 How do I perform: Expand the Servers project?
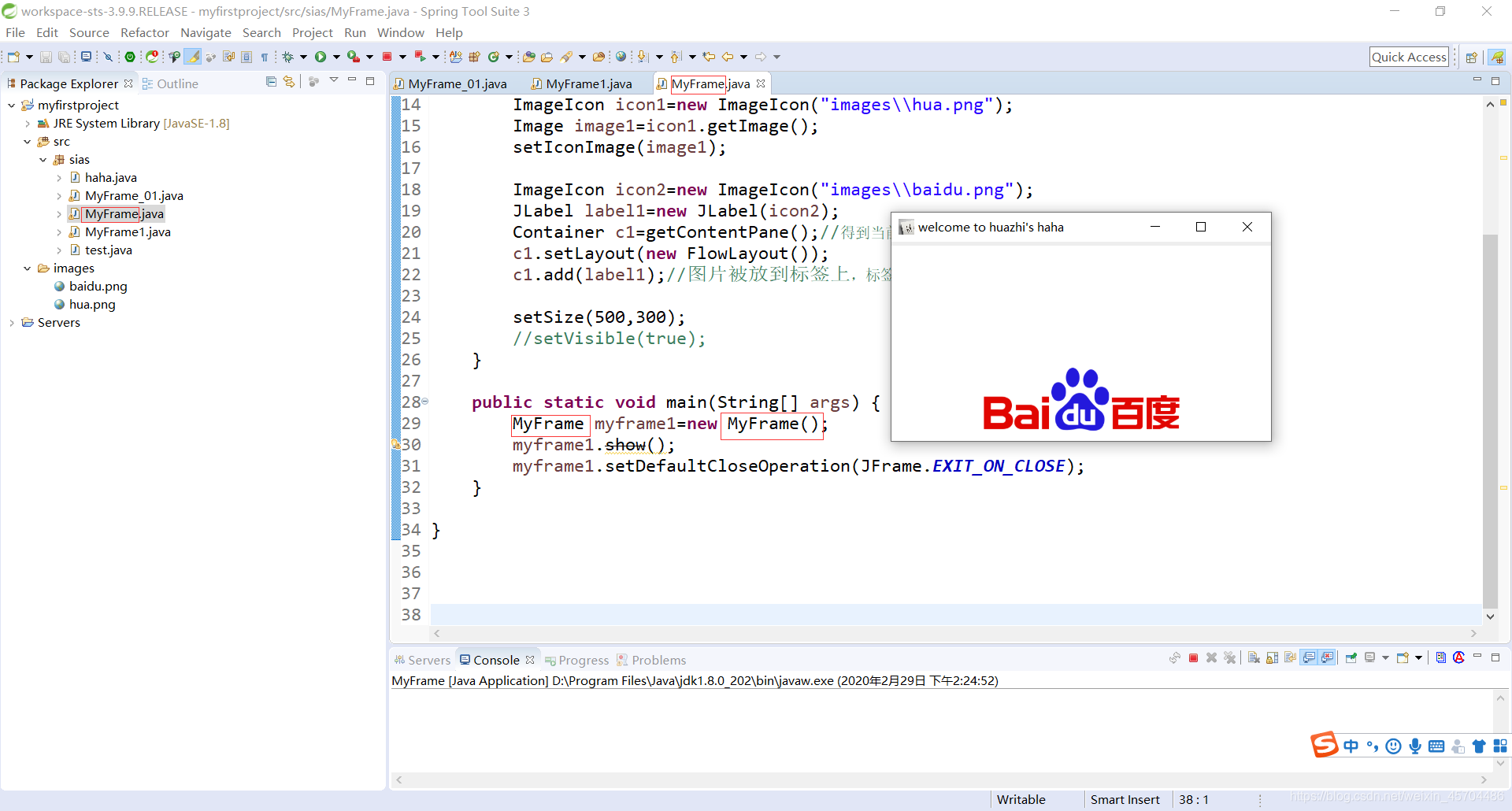tap(11, 323)
